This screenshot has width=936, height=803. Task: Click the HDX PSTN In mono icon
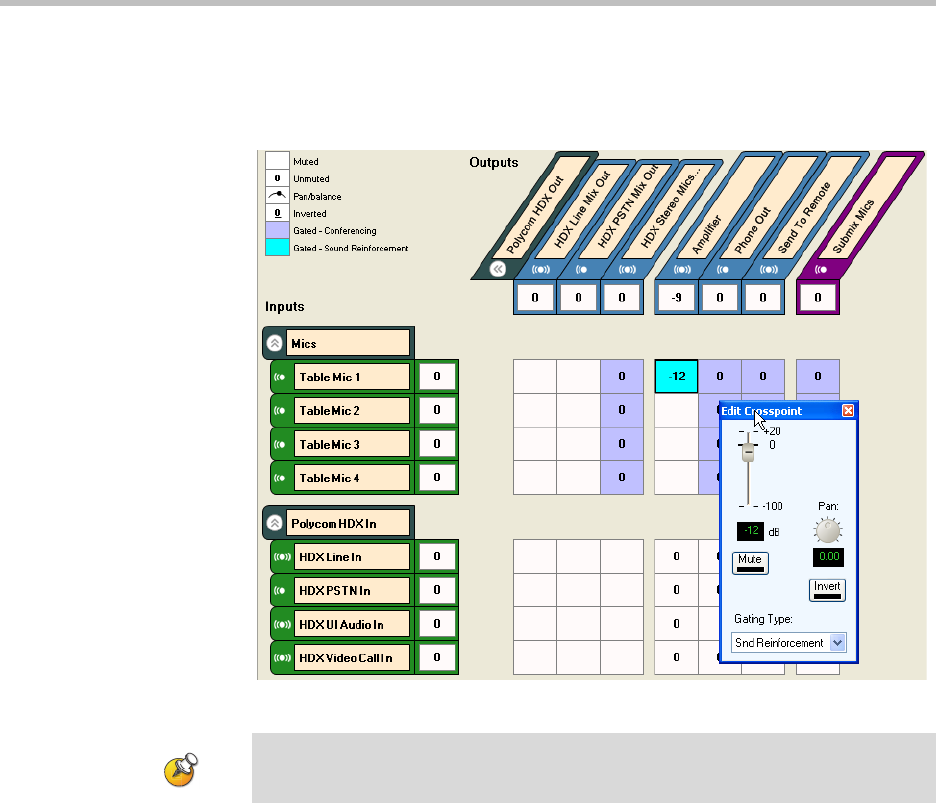[x=281, y=591]
